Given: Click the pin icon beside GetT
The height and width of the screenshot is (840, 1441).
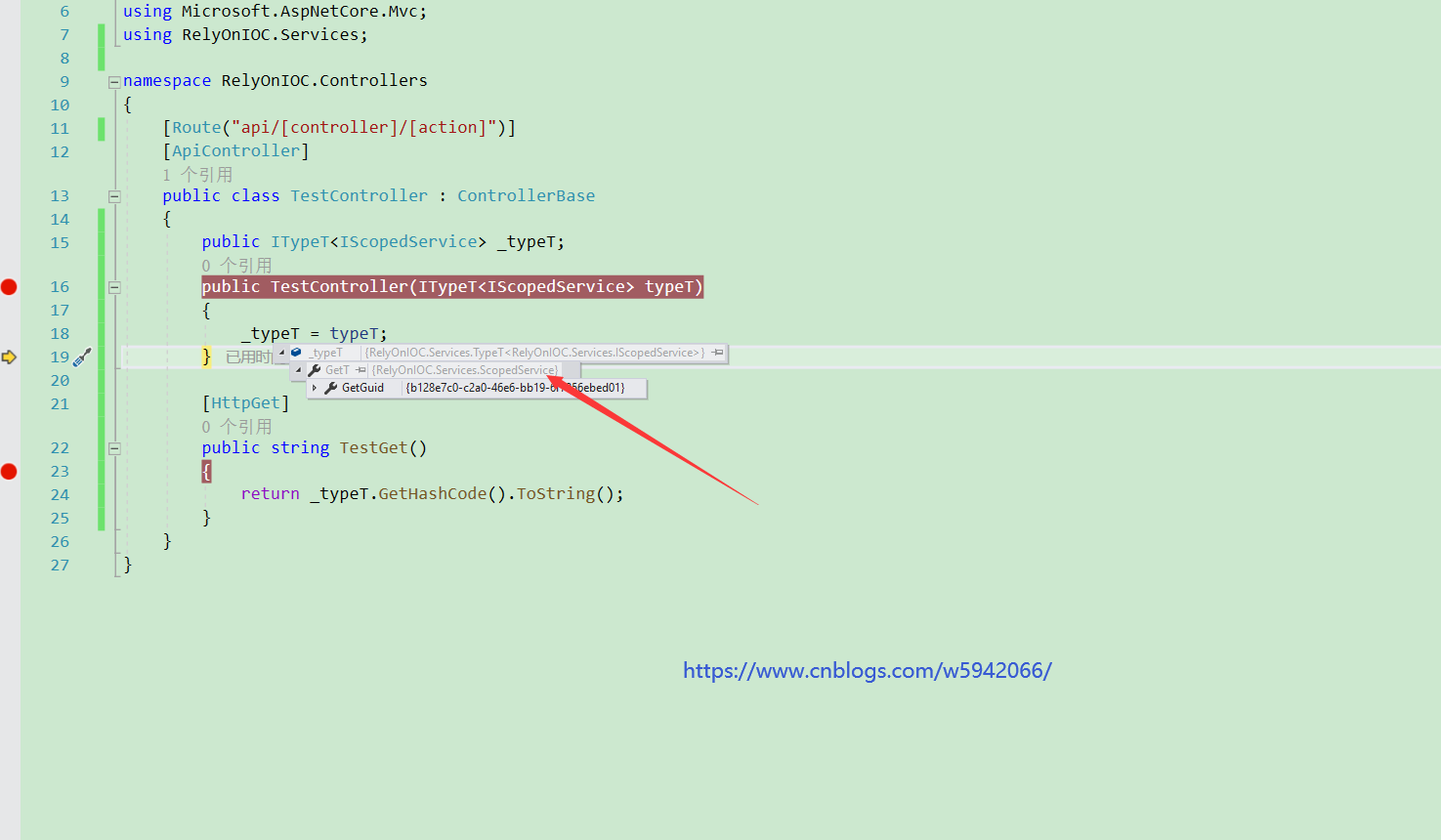Looking at the screenshot, I should pyautogui.click(x=360, y=370).
